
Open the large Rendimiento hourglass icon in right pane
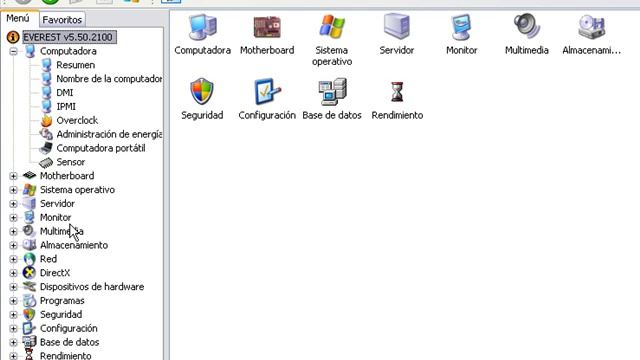click(x=397, y=92)
